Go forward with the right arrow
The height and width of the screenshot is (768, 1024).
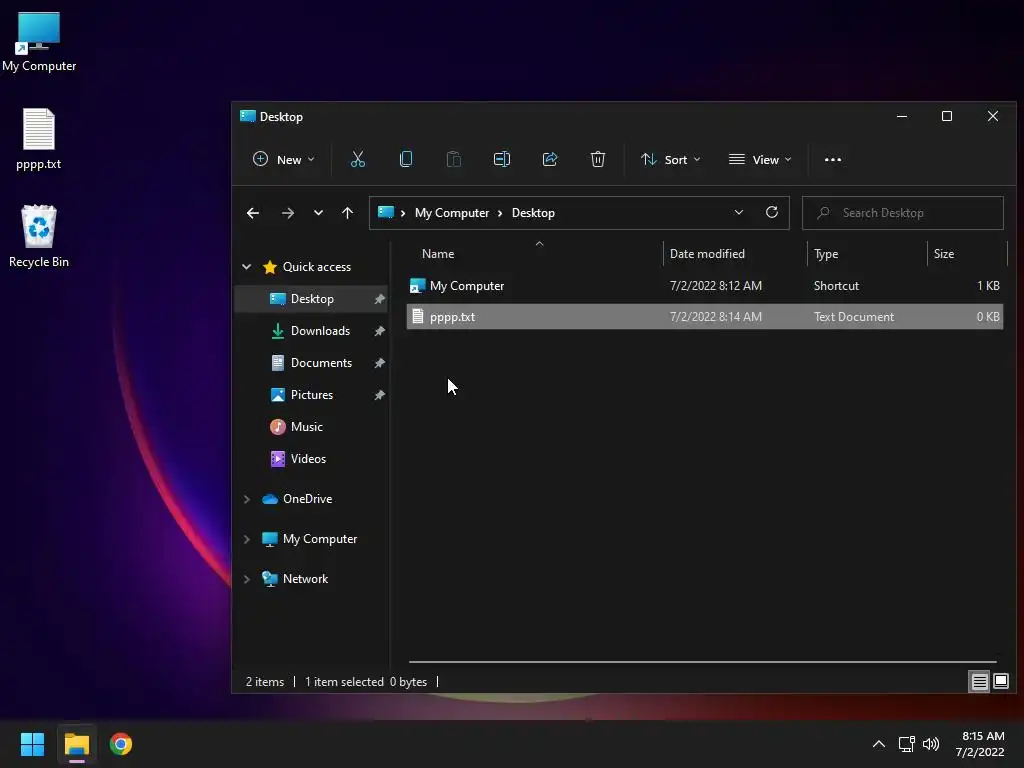tap(287, 213)
